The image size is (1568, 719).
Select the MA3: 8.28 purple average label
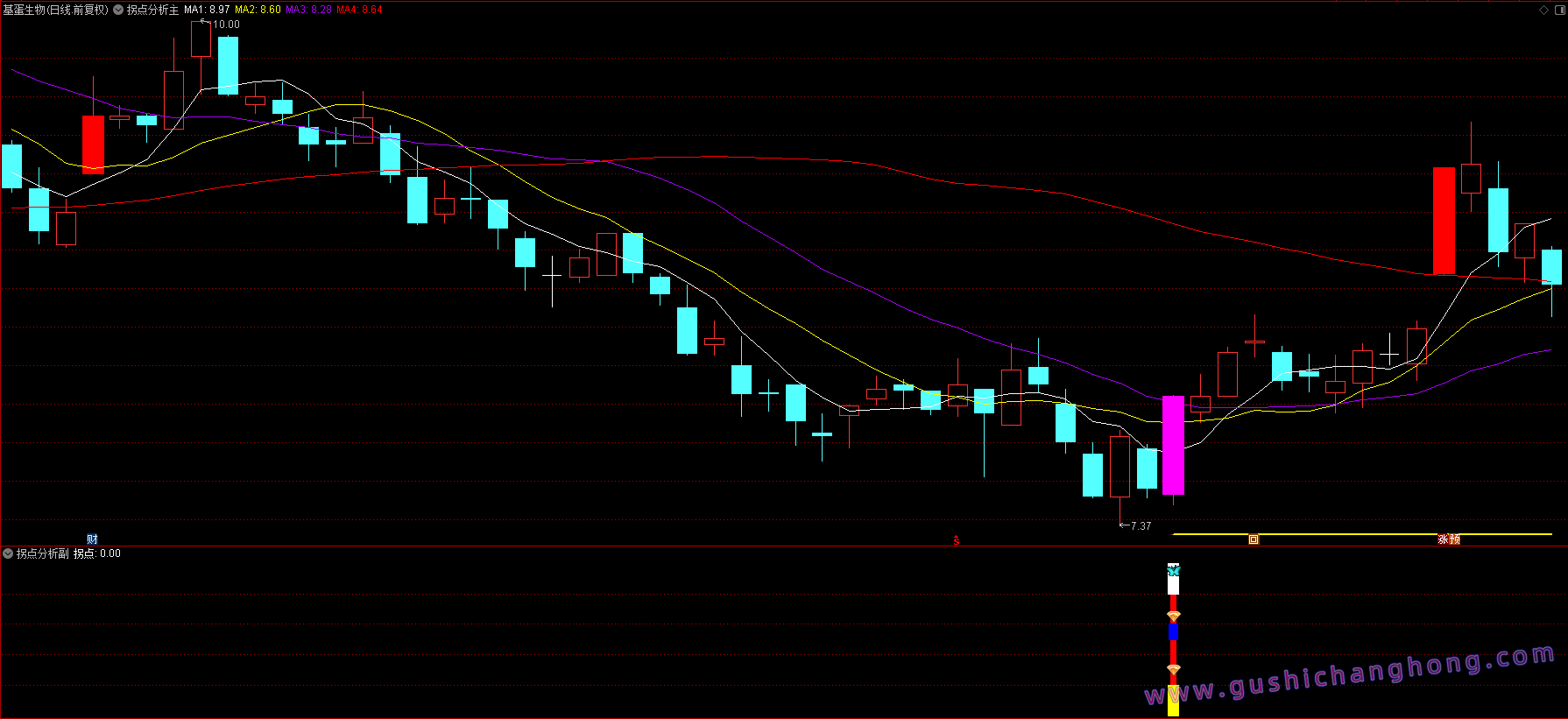coord(308,10)
